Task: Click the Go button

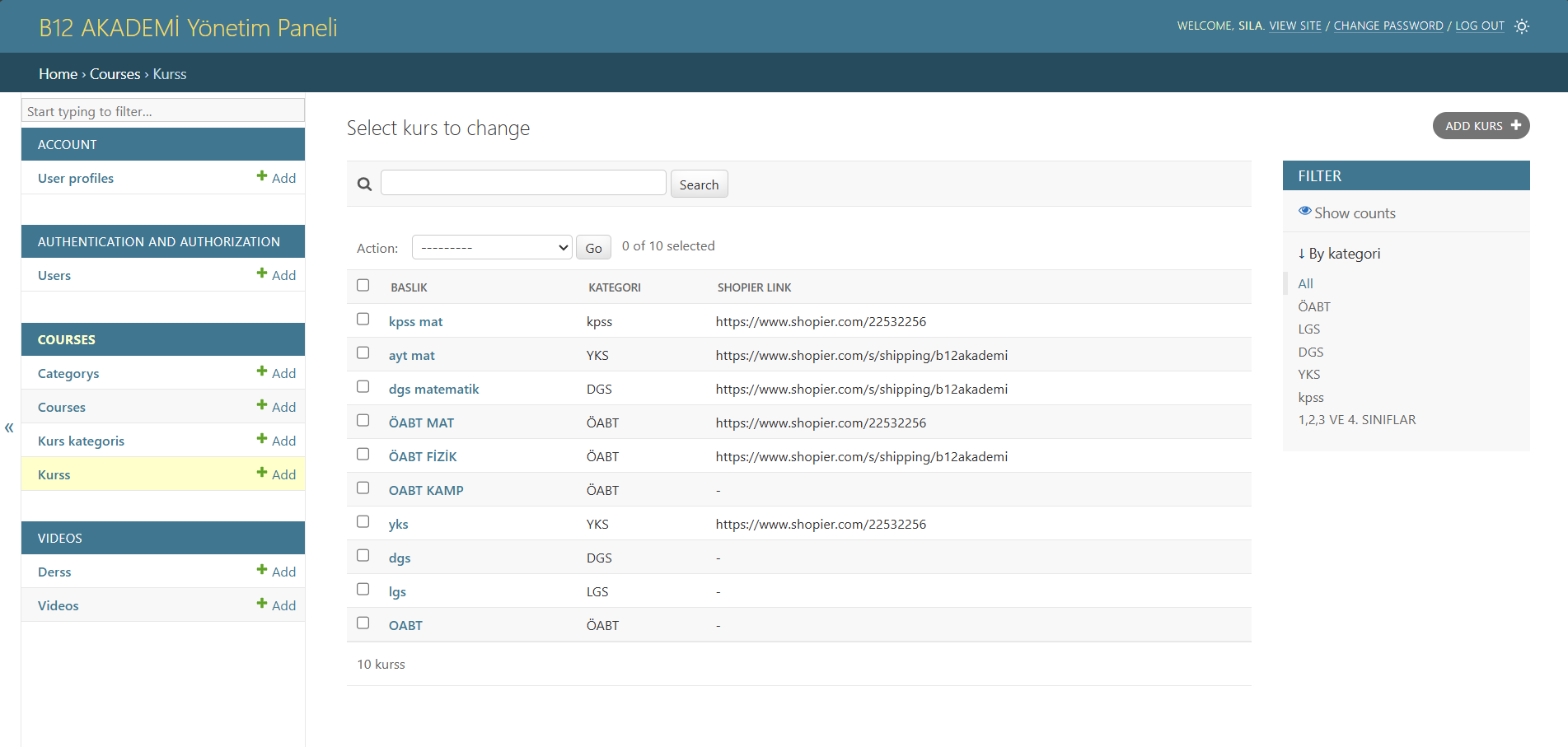Action: coord(593,248)
